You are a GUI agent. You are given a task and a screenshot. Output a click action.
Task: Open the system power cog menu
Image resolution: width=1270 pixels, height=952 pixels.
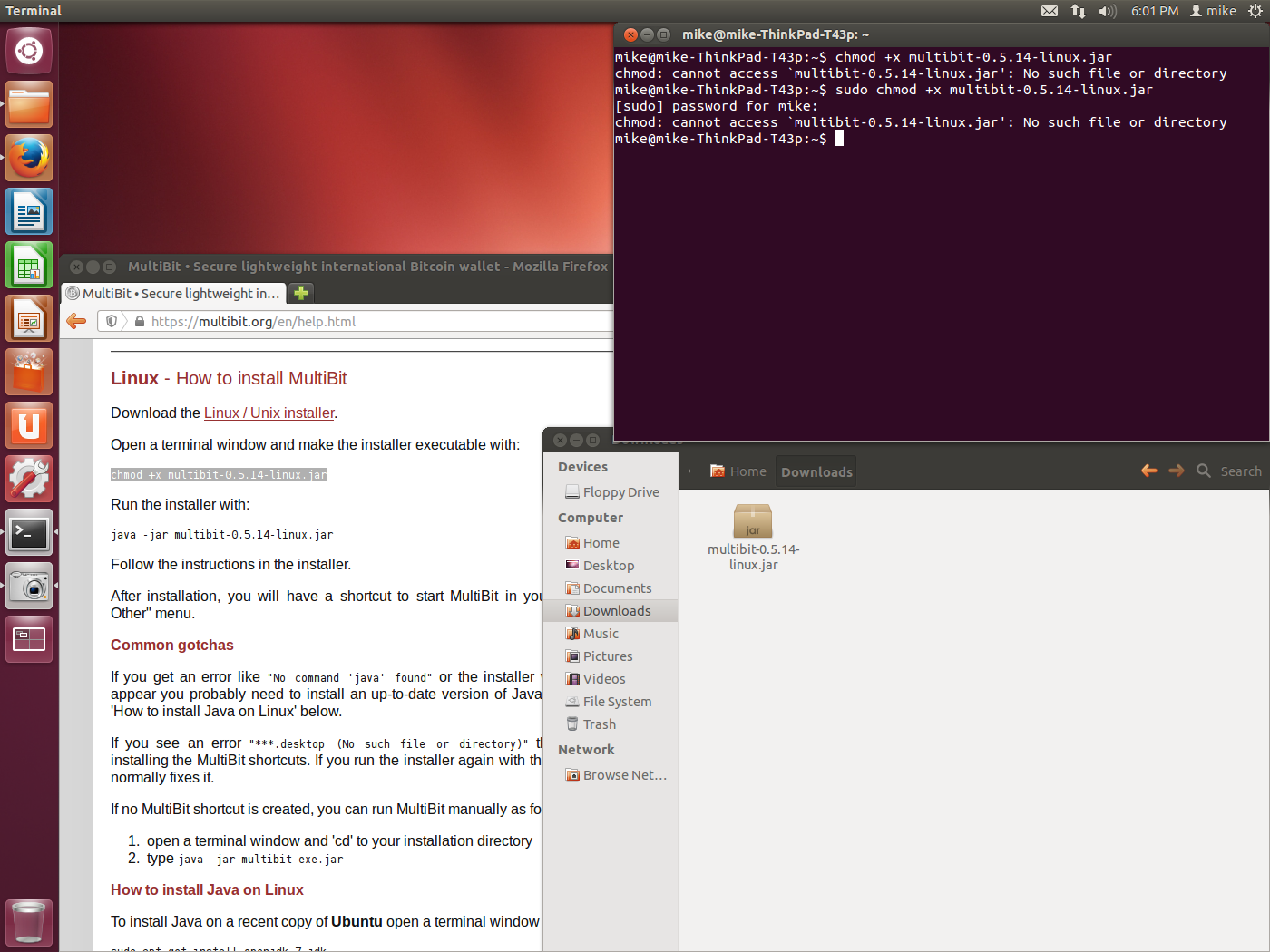coord(1255,11)
